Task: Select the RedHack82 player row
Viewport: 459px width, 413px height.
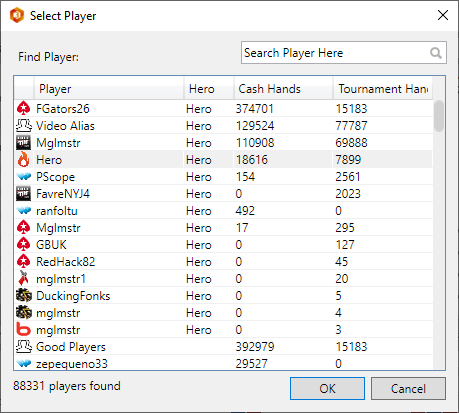Action: pyautogui.click(x=224, y=261)
